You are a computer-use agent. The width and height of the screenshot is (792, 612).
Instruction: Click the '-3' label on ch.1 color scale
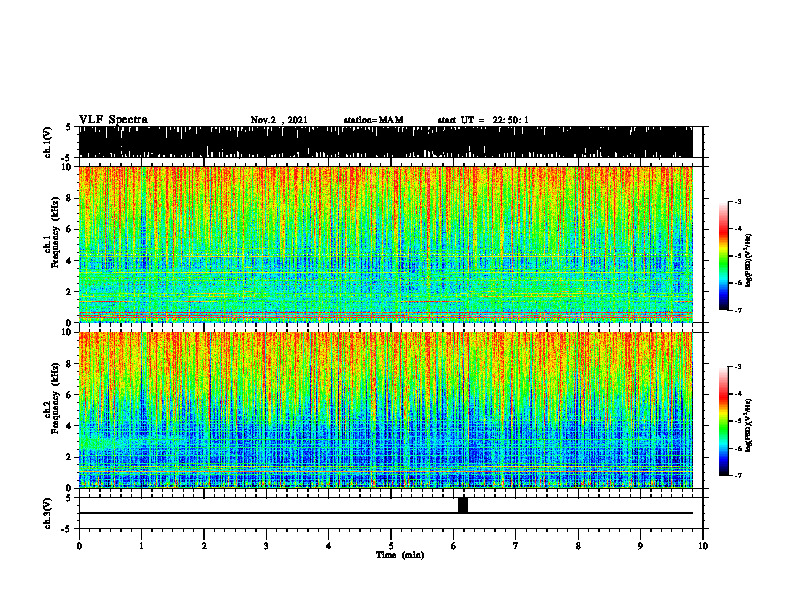click(737, 202)
